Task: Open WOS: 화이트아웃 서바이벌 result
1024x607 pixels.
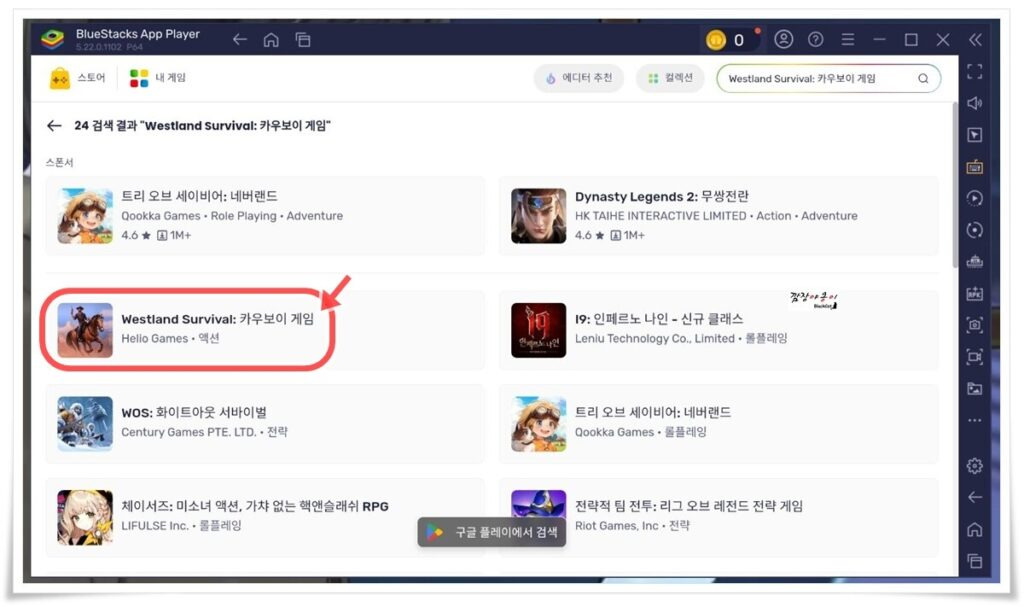Action: coord(265,423)
